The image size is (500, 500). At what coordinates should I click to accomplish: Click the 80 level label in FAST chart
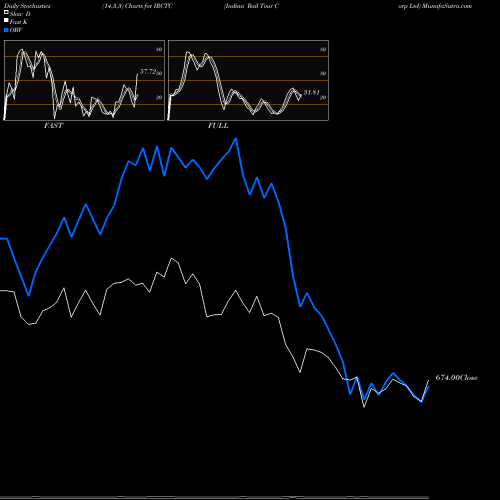159,50
